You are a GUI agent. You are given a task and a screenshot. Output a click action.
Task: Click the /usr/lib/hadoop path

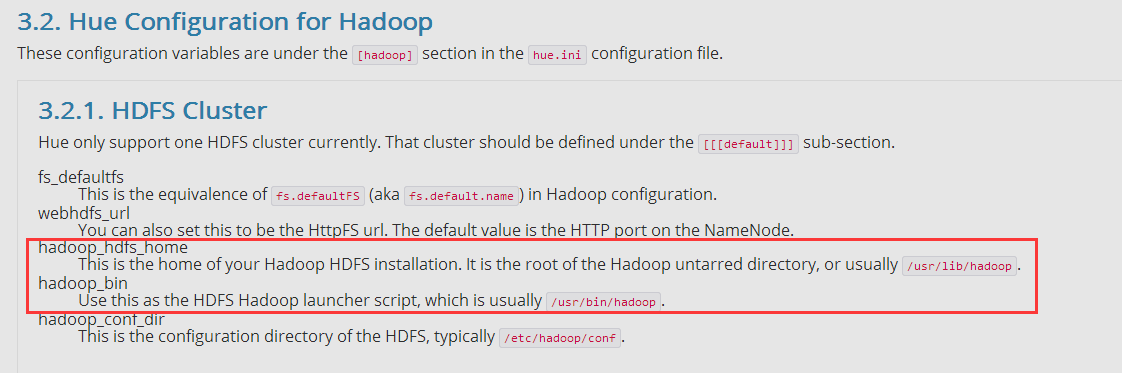tap(960, 266)
